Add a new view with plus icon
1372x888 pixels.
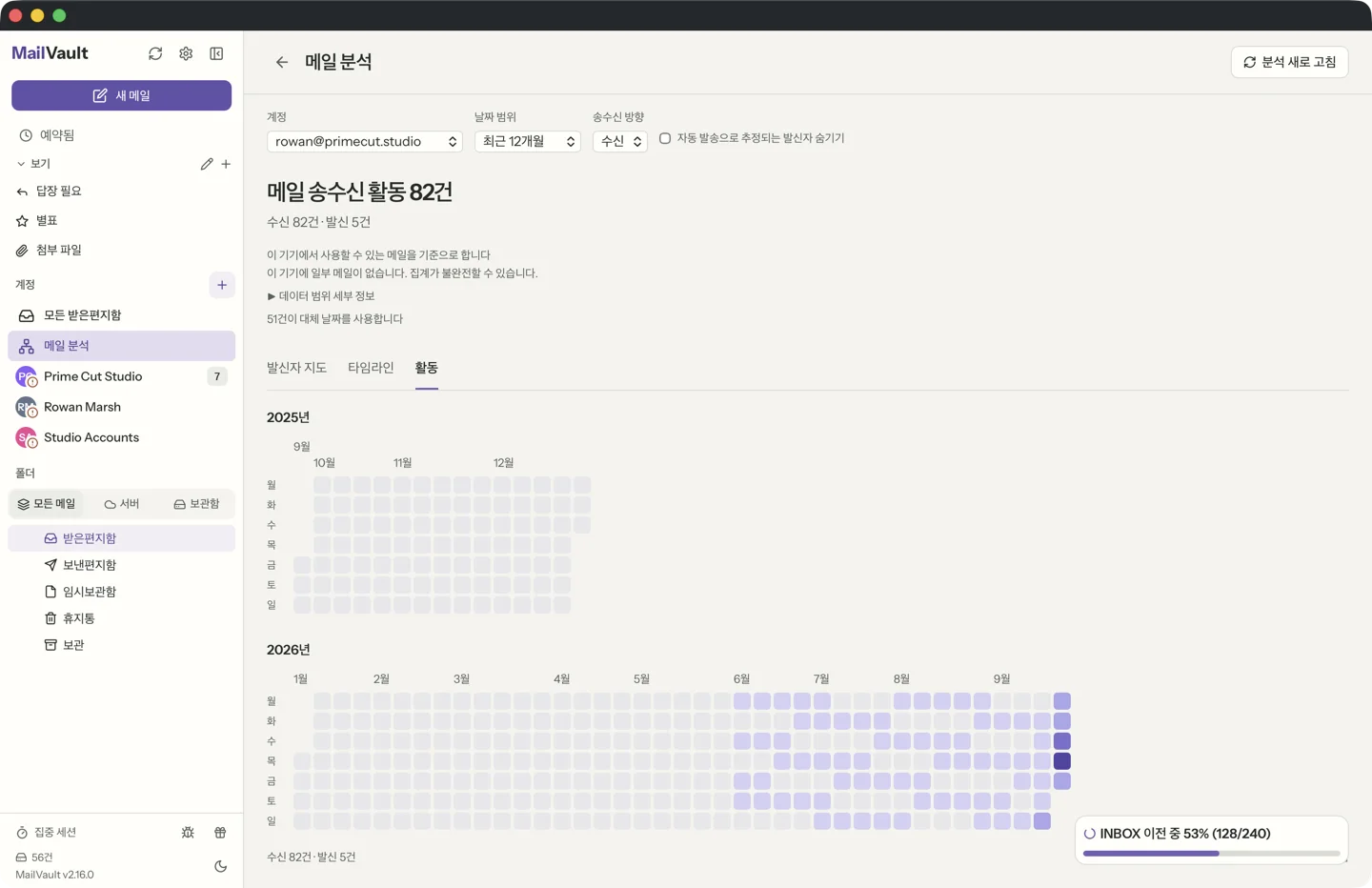pos(226,164)
